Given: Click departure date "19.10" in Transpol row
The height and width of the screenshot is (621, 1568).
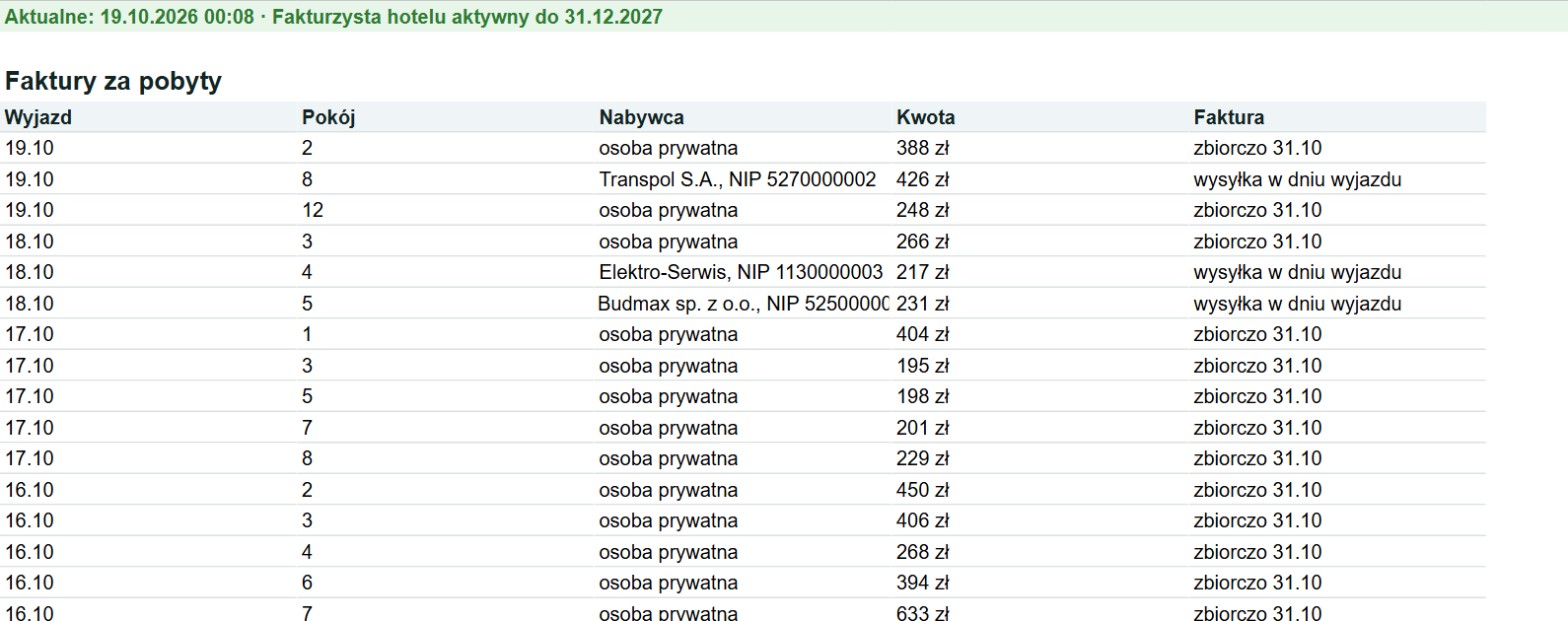Looking at the screenshot, I should click(30, 179).
